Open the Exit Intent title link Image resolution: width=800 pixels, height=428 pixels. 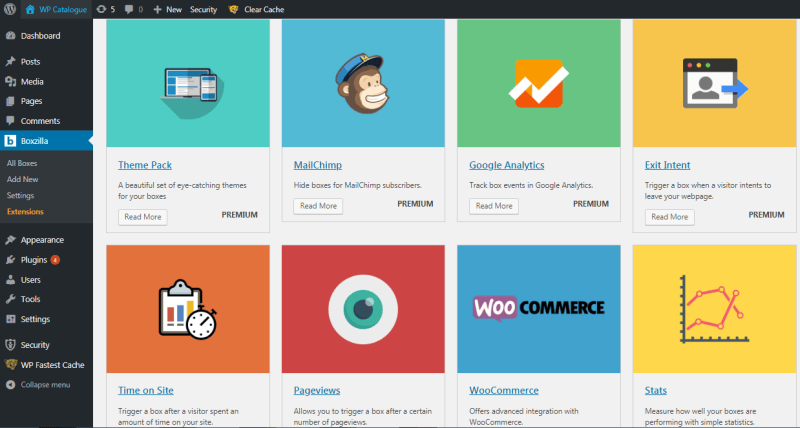click(667, 165)
